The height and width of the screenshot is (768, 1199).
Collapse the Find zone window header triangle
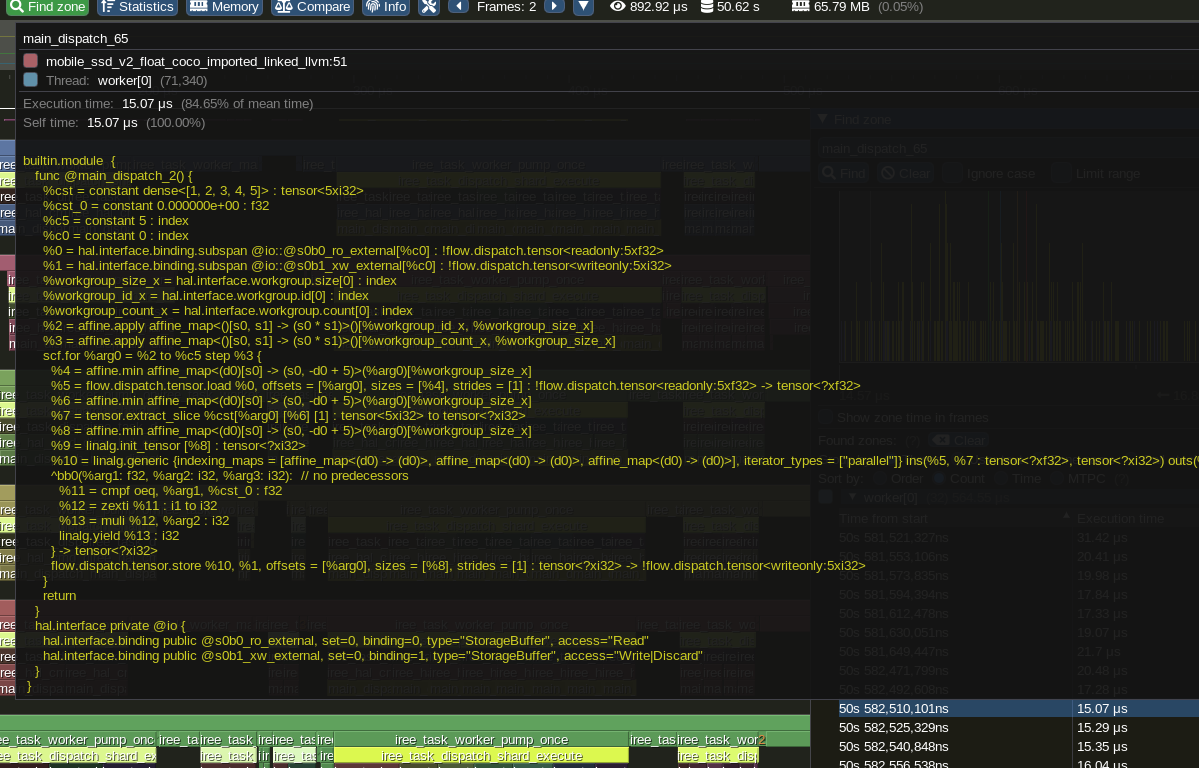point(822,119)
